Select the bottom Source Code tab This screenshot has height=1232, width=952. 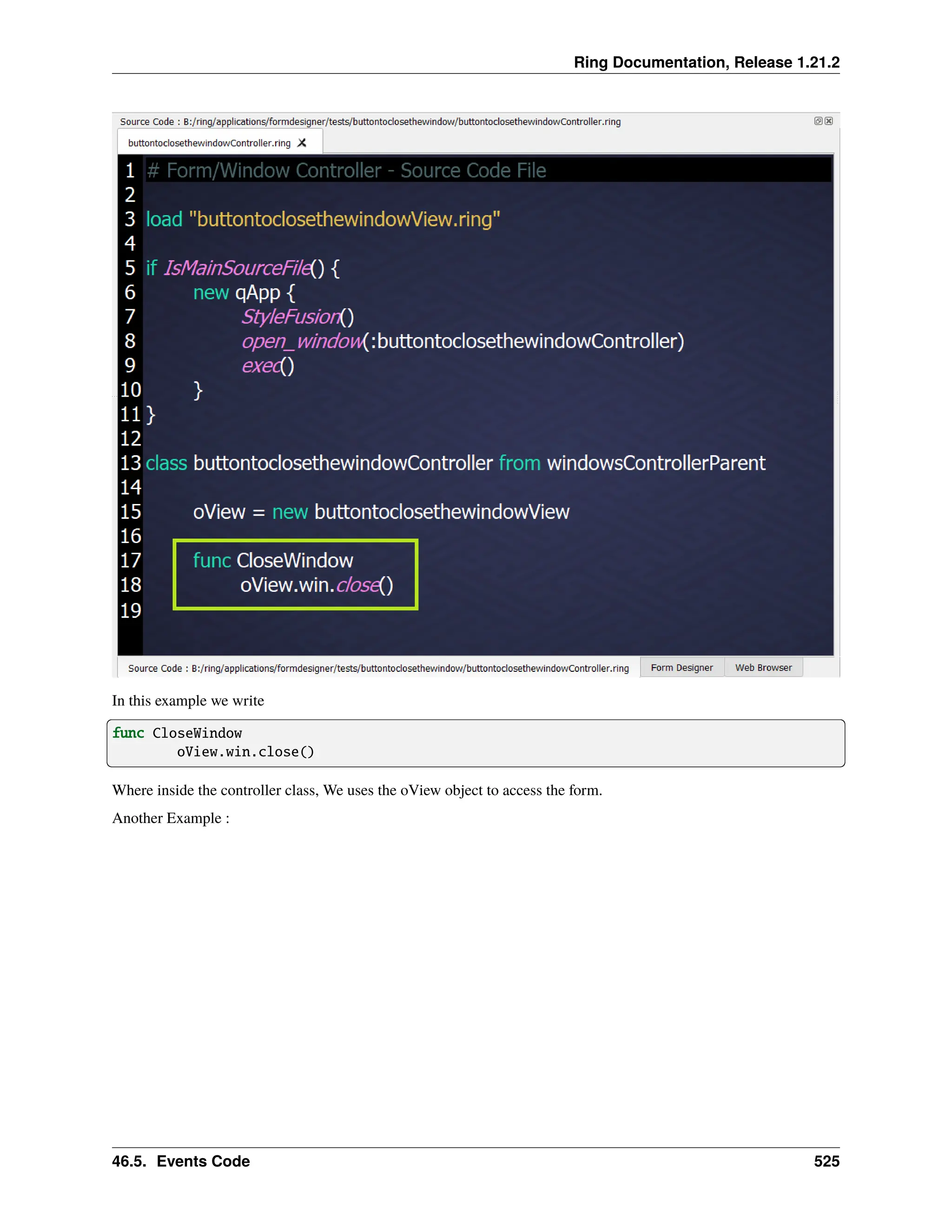378,668
